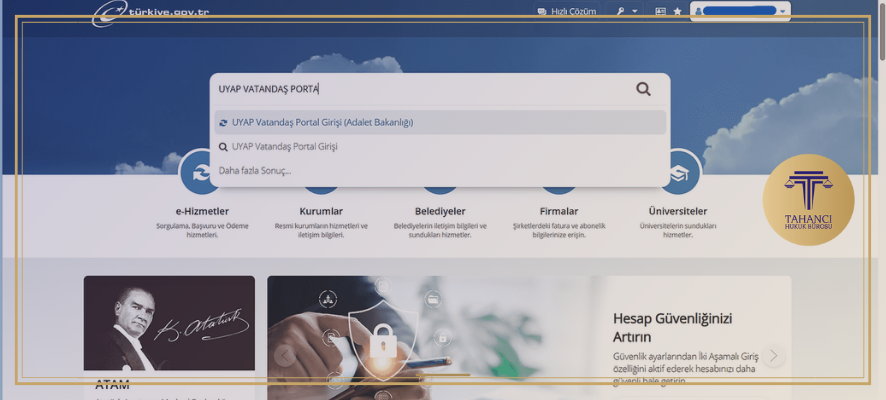Viewport: 886px width, 400px height.
Task: Select UYAP Vatandaş Portal Girişi (Adalet Bakanlığı) suggestion
Action: [x=322, y=122]
